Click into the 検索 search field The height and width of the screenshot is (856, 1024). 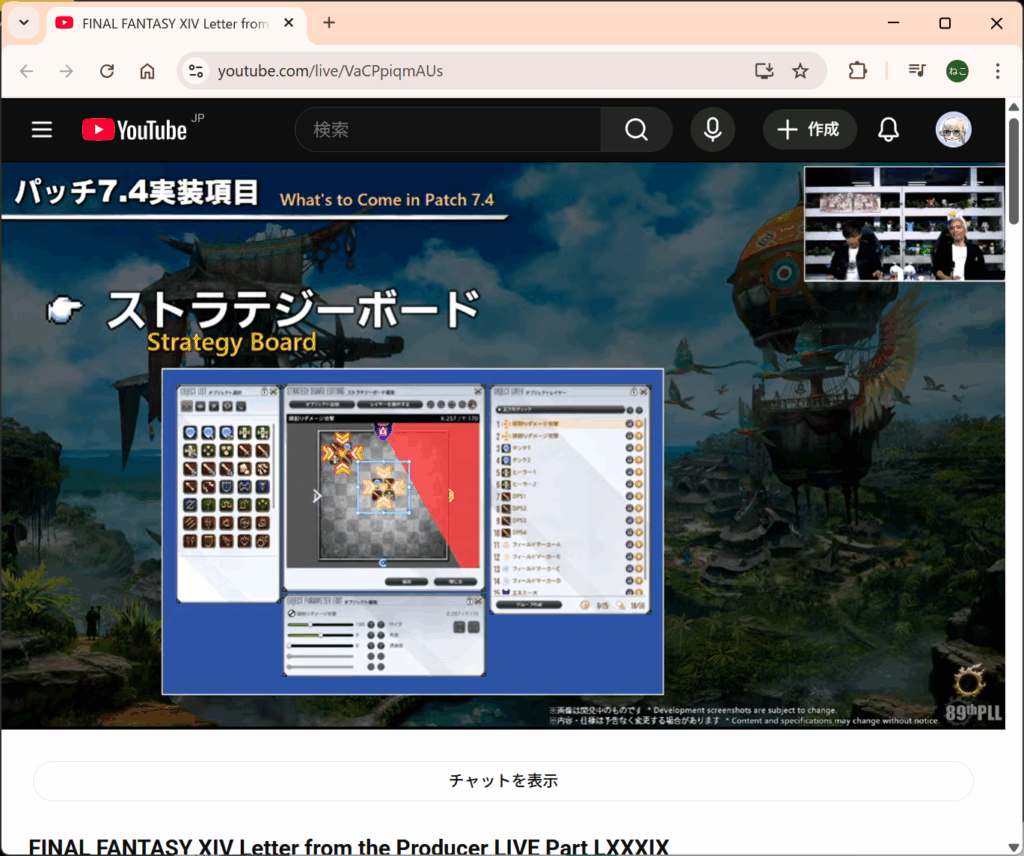450,130
